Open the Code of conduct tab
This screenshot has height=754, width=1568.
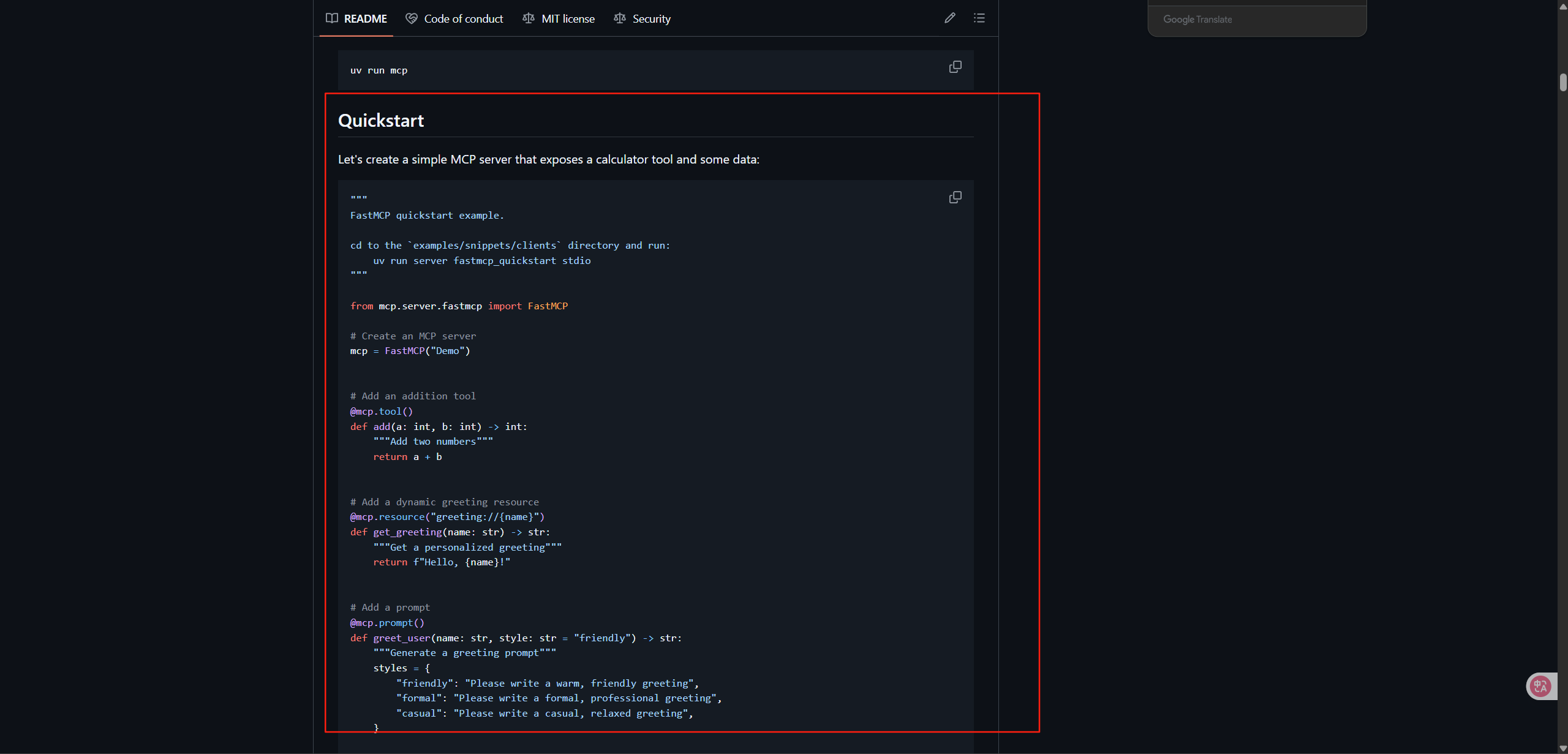point(463,19)
